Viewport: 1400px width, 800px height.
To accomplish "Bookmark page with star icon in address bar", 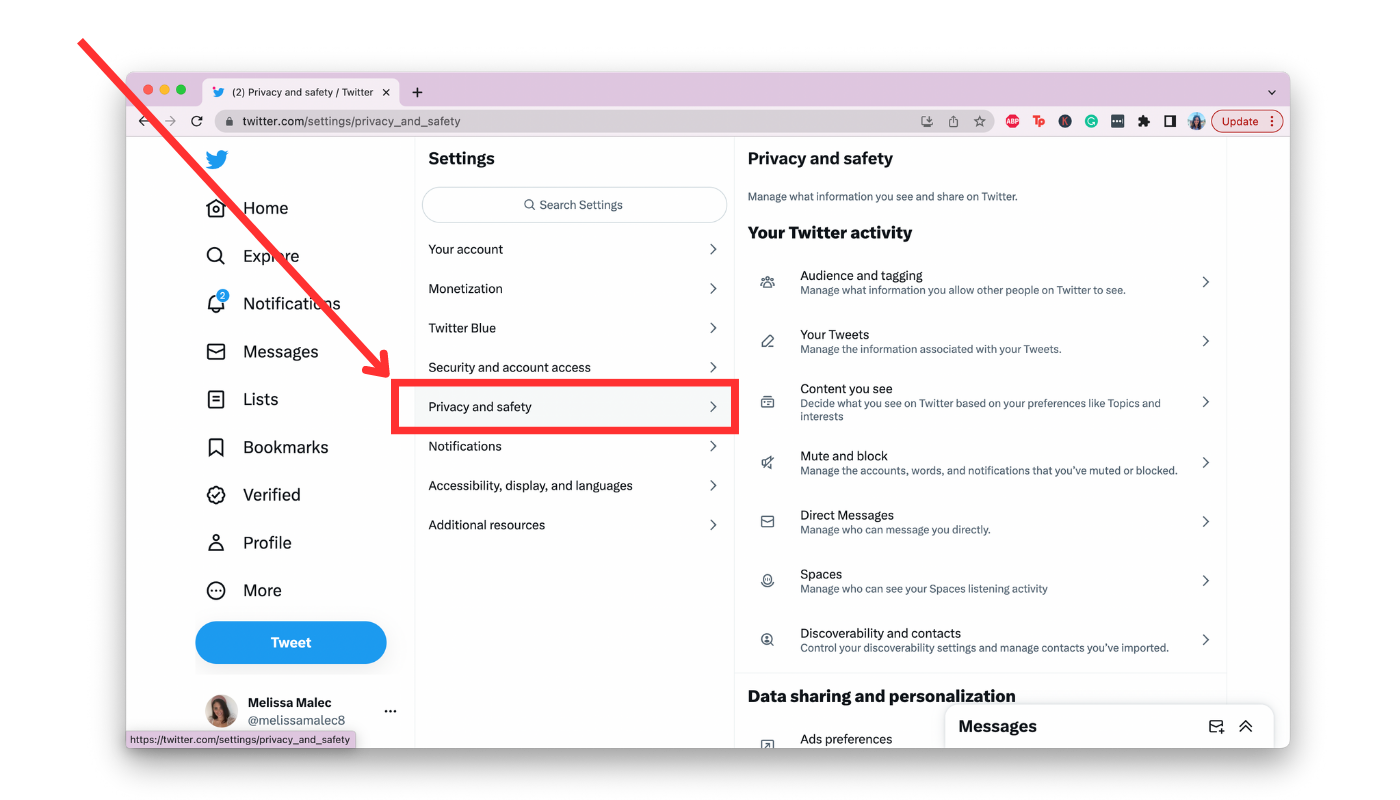I will point(979,121).
